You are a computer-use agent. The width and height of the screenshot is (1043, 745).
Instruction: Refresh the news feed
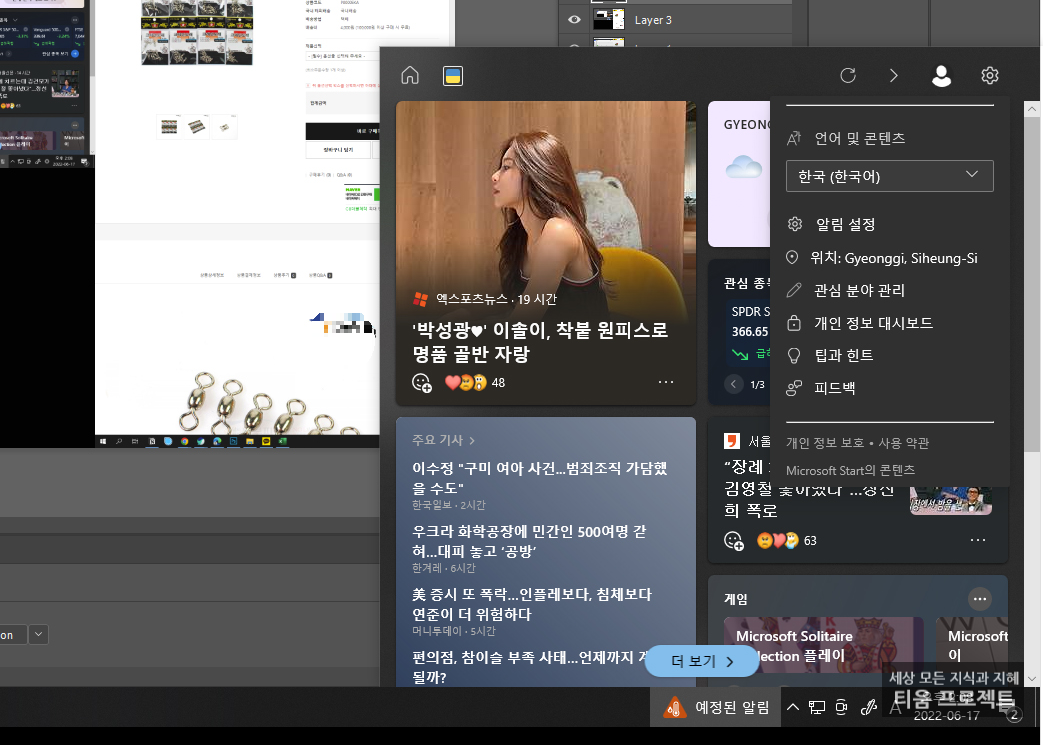(848, 75)
